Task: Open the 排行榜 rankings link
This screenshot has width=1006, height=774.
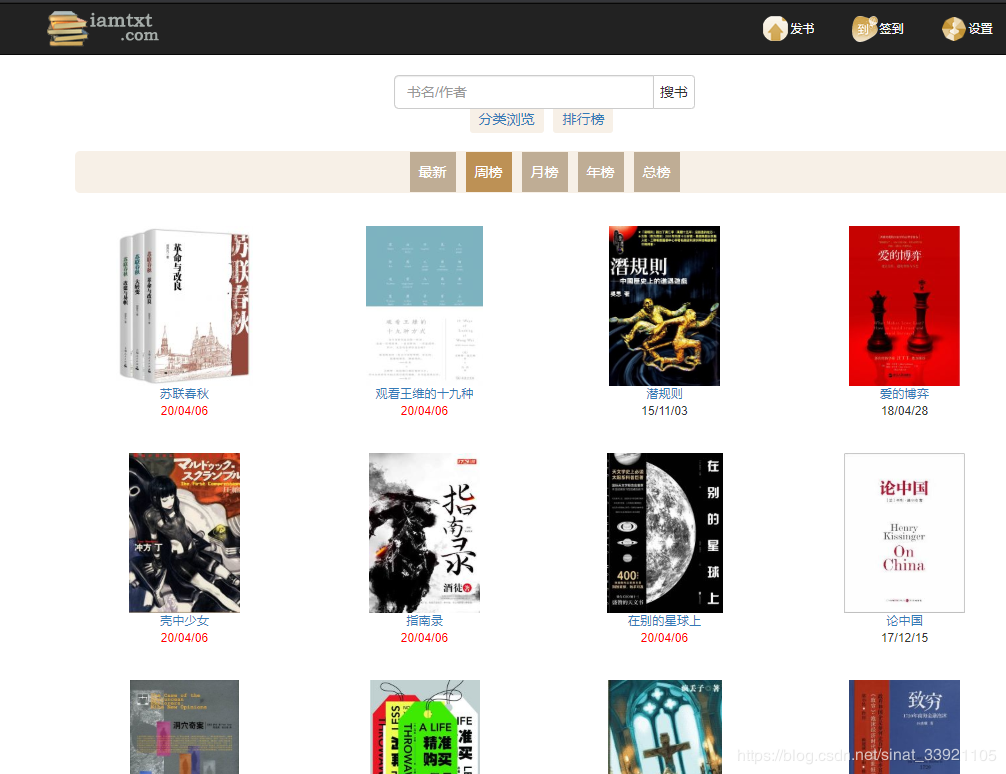Action: [x=583, y=119]
